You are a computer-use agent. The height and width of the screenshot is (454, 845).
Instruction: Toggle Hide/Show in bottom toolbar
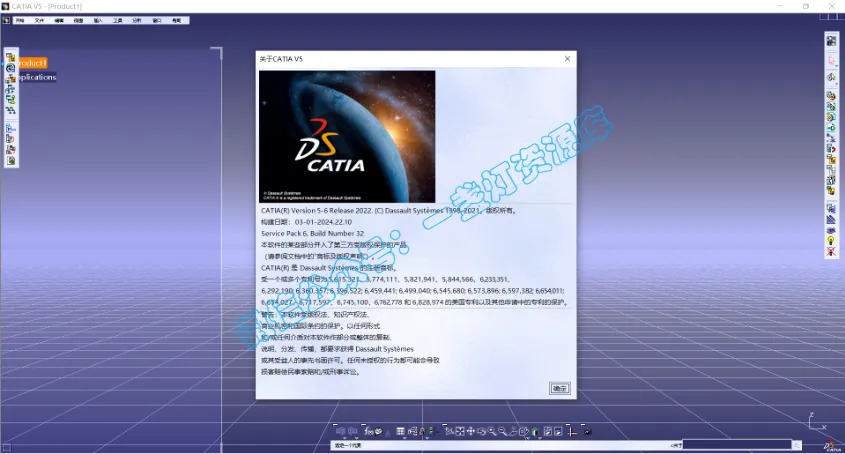click(548, 431)
